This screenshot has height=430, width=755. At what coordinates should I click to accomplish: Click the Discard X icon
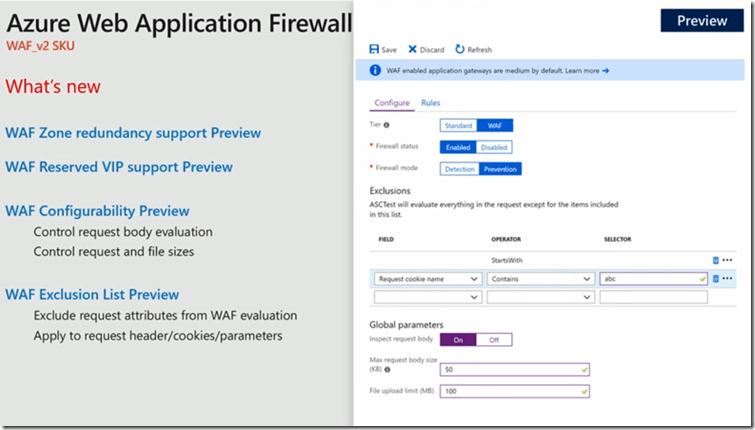click(x=412, y=49)
